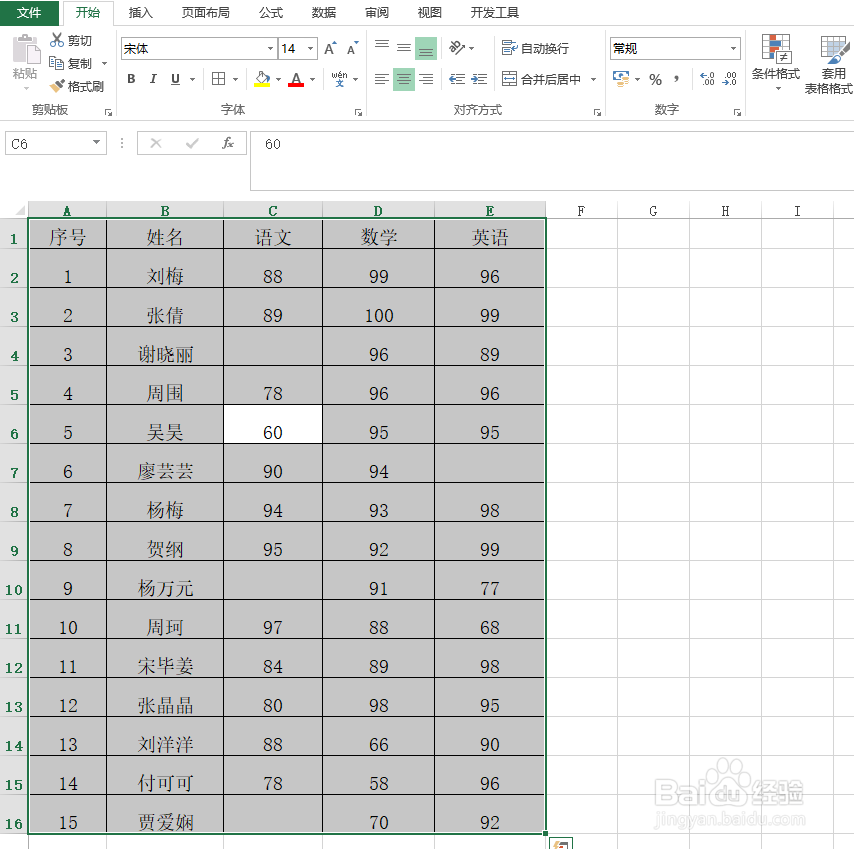Click the orientation angled text icon
The image size is (854, 849).
pos(456,48)
